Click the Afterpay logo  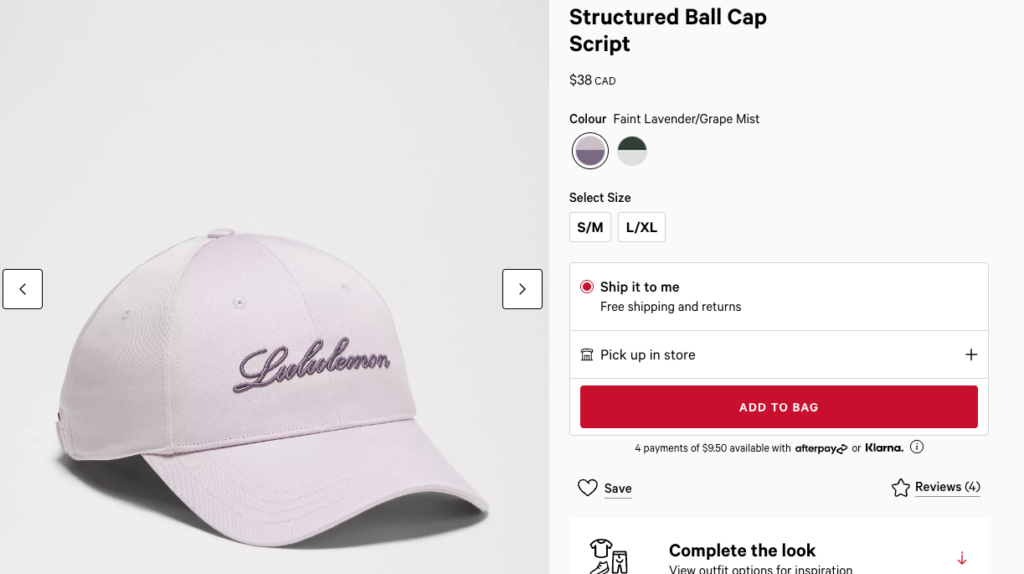821,448
